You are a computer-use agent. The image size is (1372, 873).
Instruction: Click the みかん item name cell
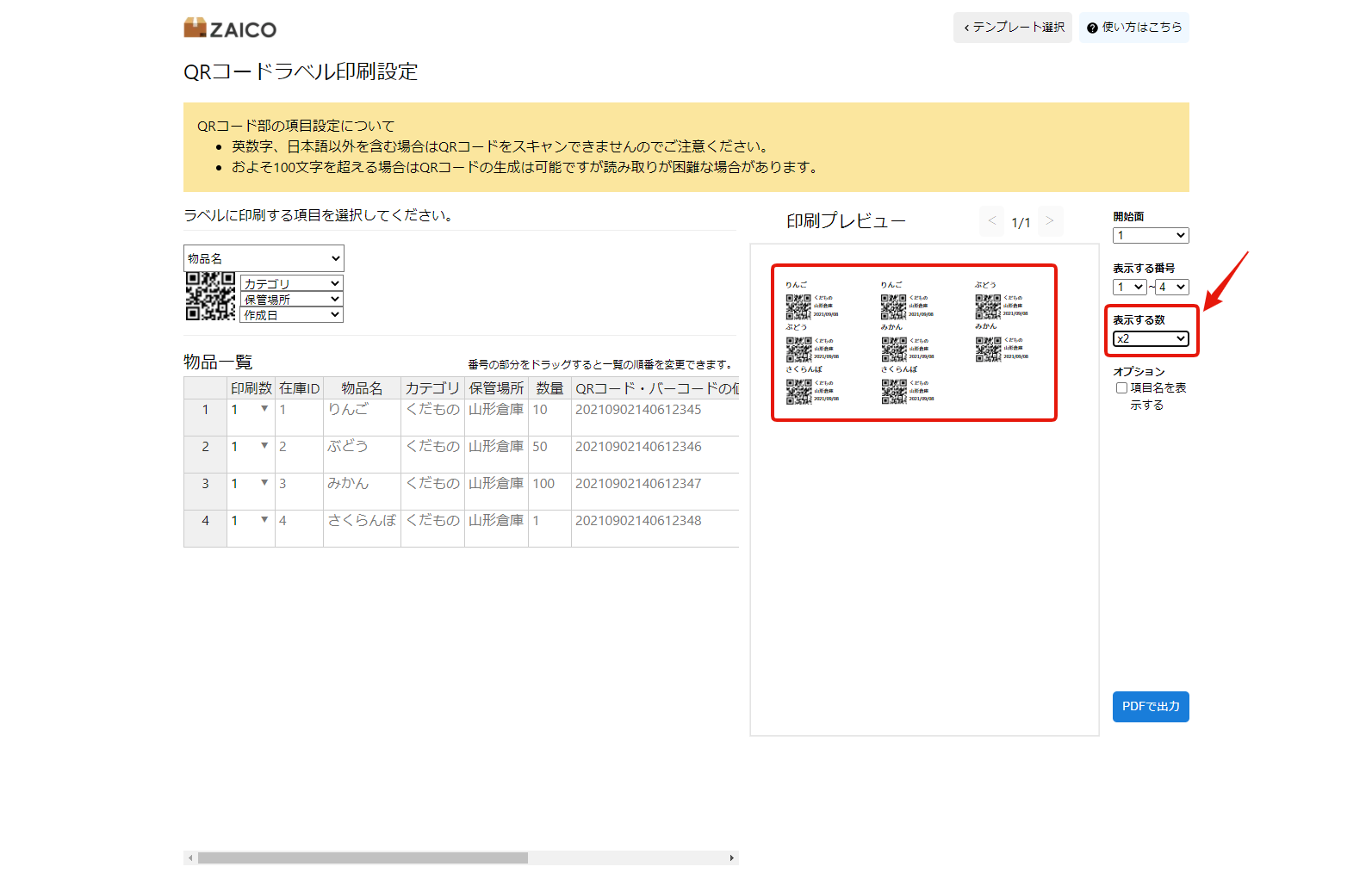[x=362, y=492]
